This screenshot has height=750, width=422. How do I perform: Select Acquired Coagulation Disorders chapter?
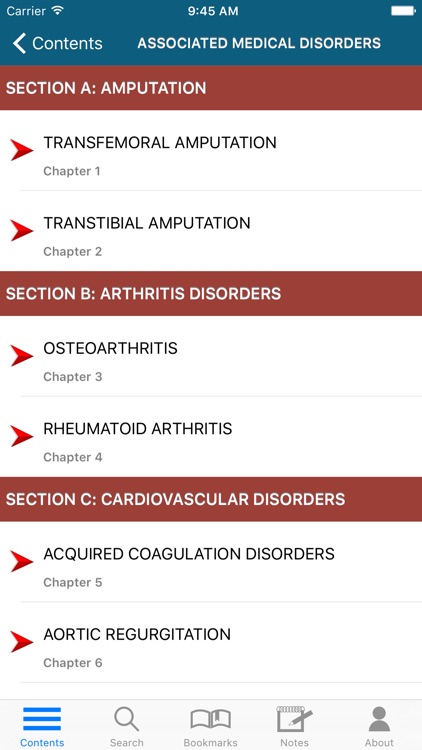pos(211,562)
